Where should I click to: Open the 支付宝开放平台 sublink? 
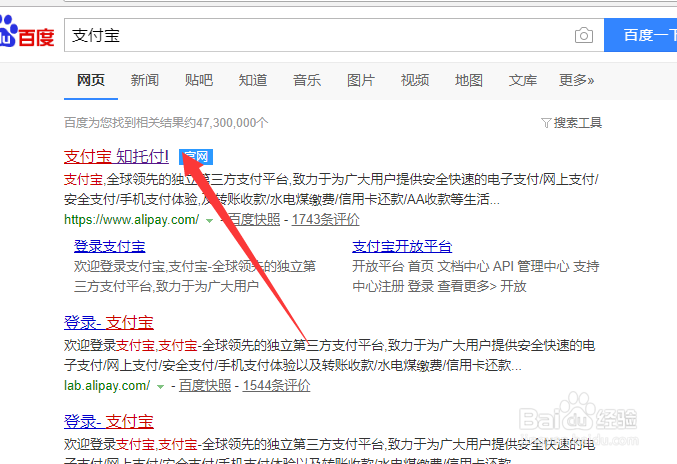tap(402, 246)
